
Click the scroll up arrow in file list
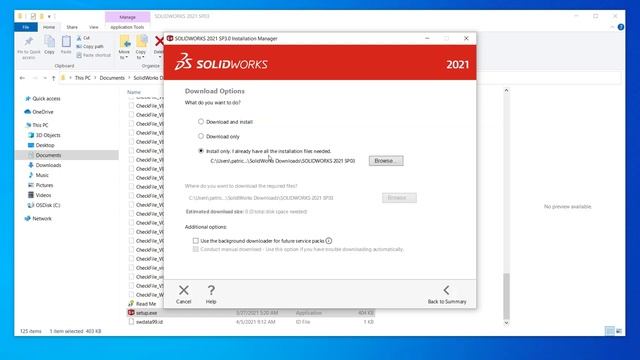(x=506, y=91)
